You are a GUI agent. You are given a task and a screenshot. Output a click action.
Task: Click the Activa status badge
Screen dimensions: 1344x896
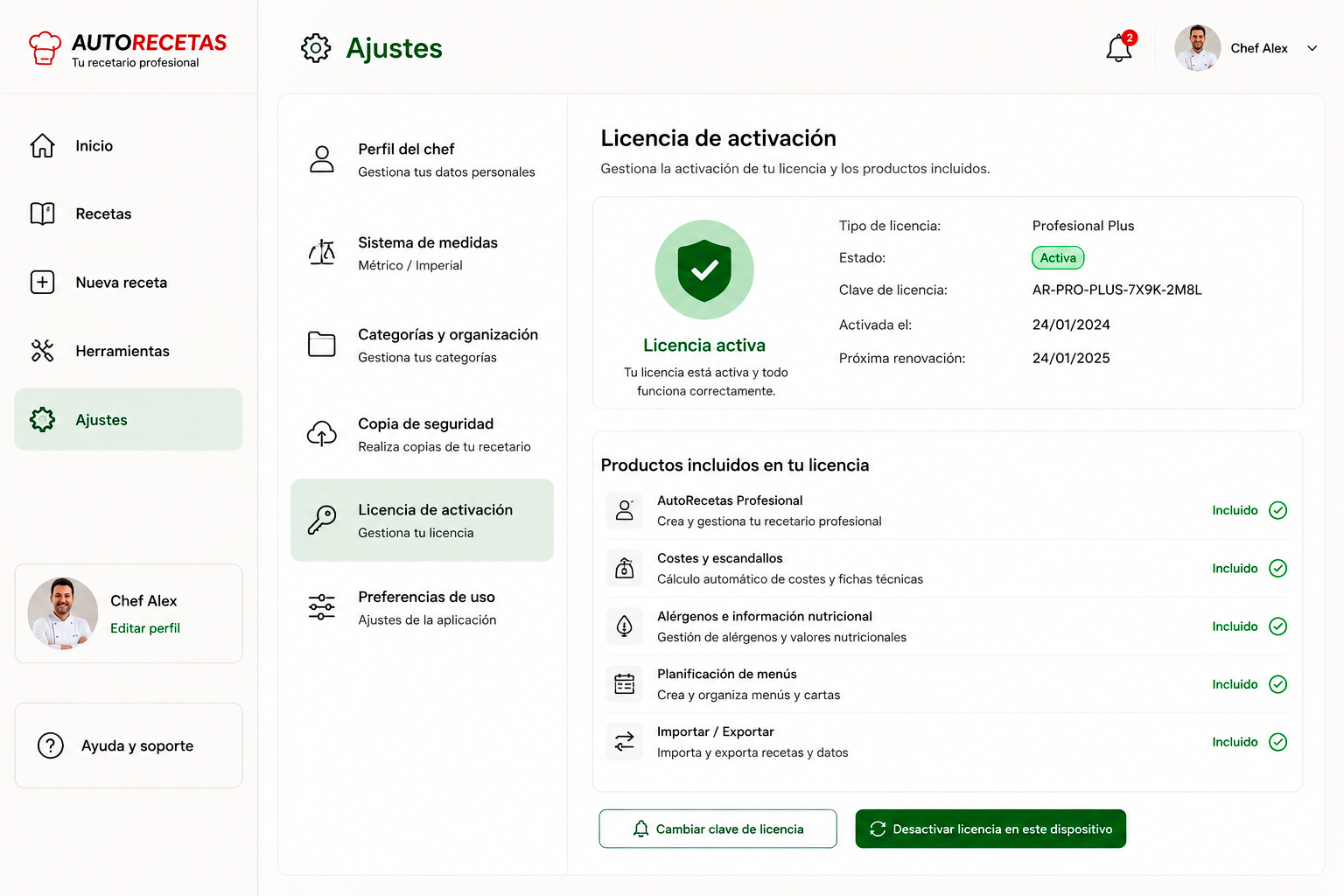(1058, 258)
